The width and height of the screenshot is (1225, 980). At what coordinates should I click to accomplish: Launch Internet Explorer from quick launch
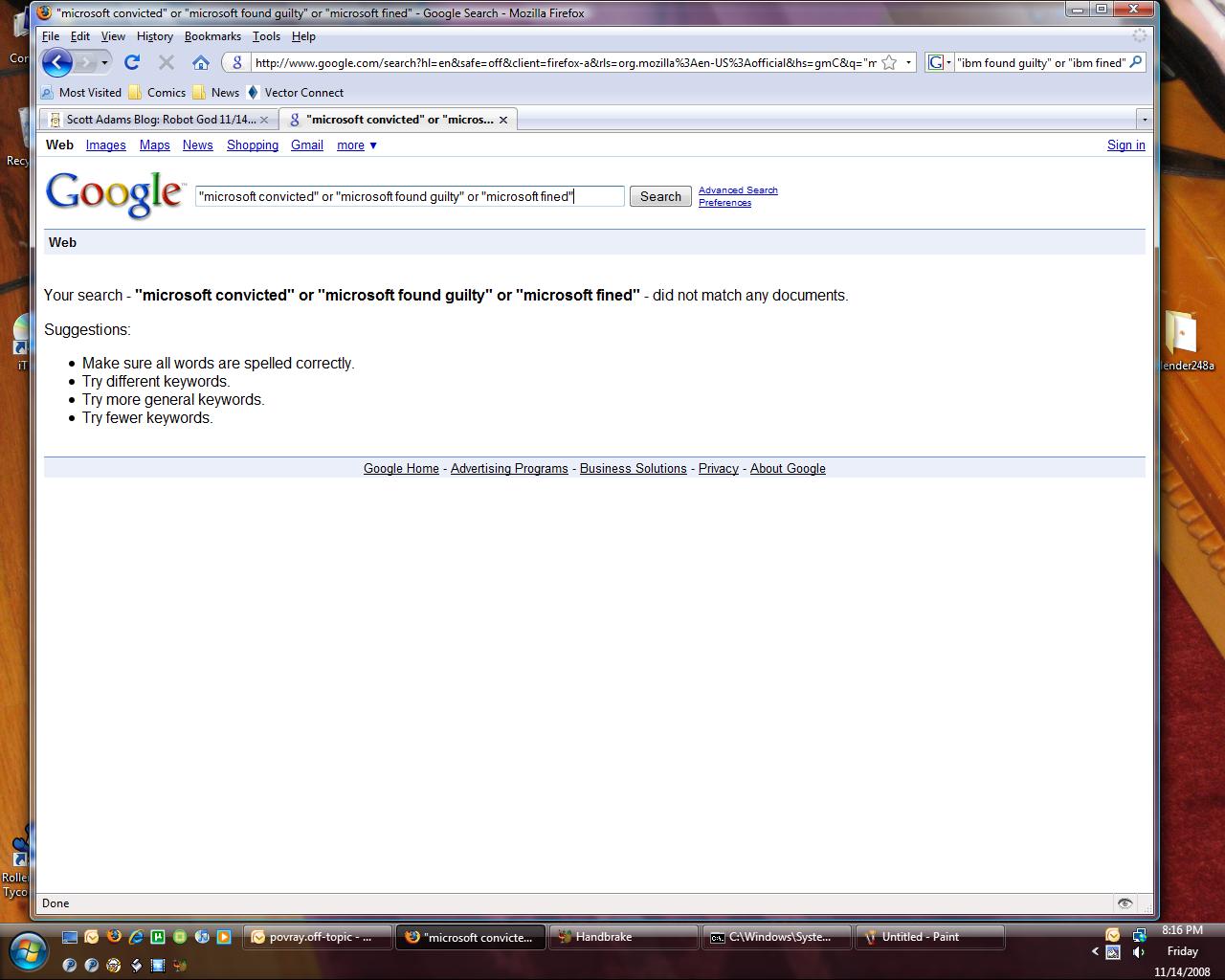(136, 937)
